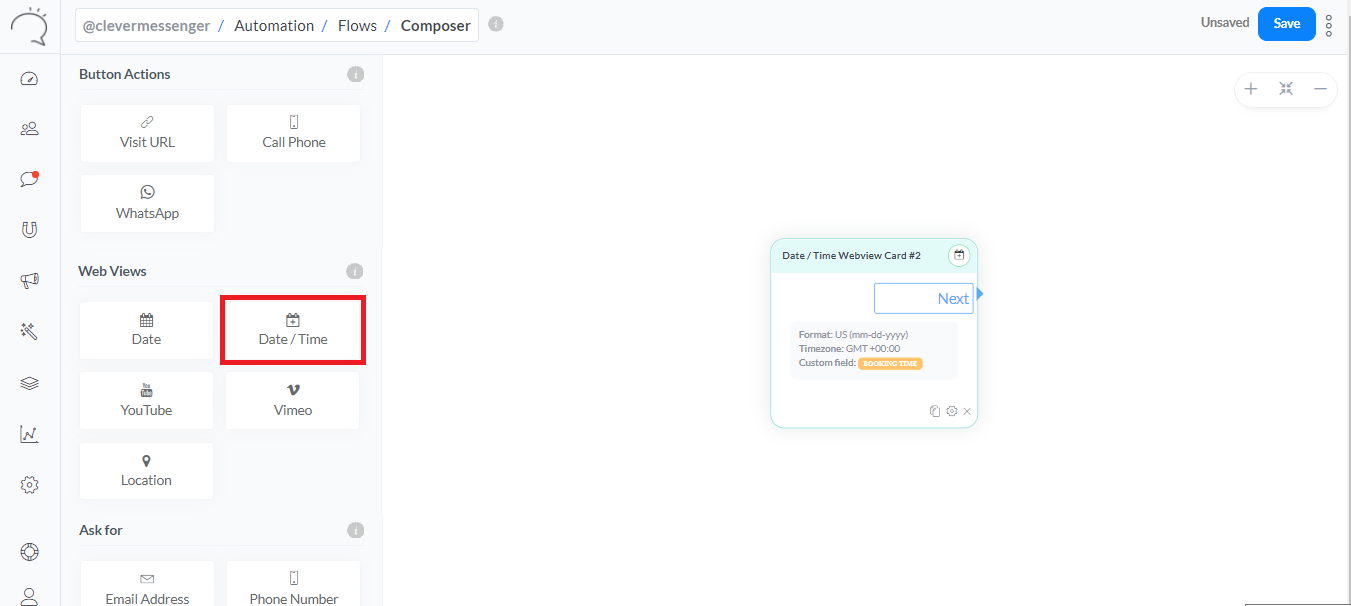The width and height of the screenshot is (1351, 606).
Task: Go to Automation in the breadcrumb
Action: pos(274,26)
